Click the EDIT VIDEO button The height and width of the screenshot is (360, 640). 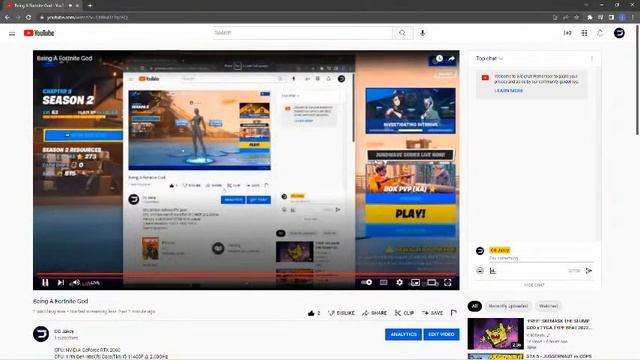(x=441, y=334)
